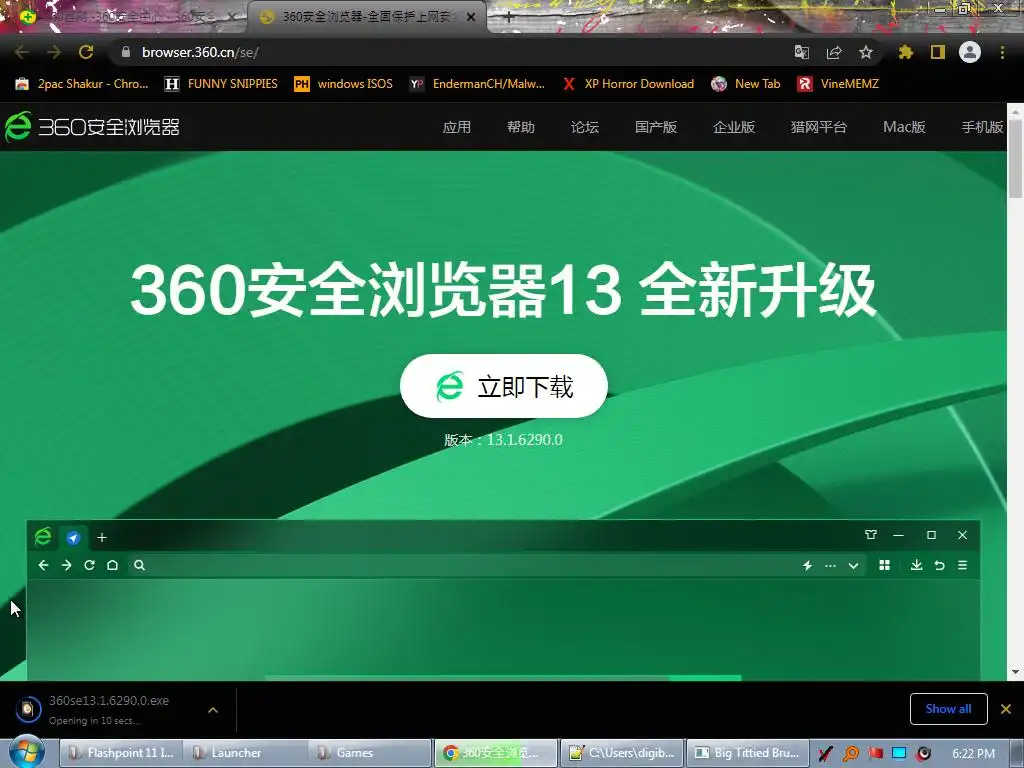Open the 手机版 navigation item
The image size is (1024, 768).
tap(982, 127)
